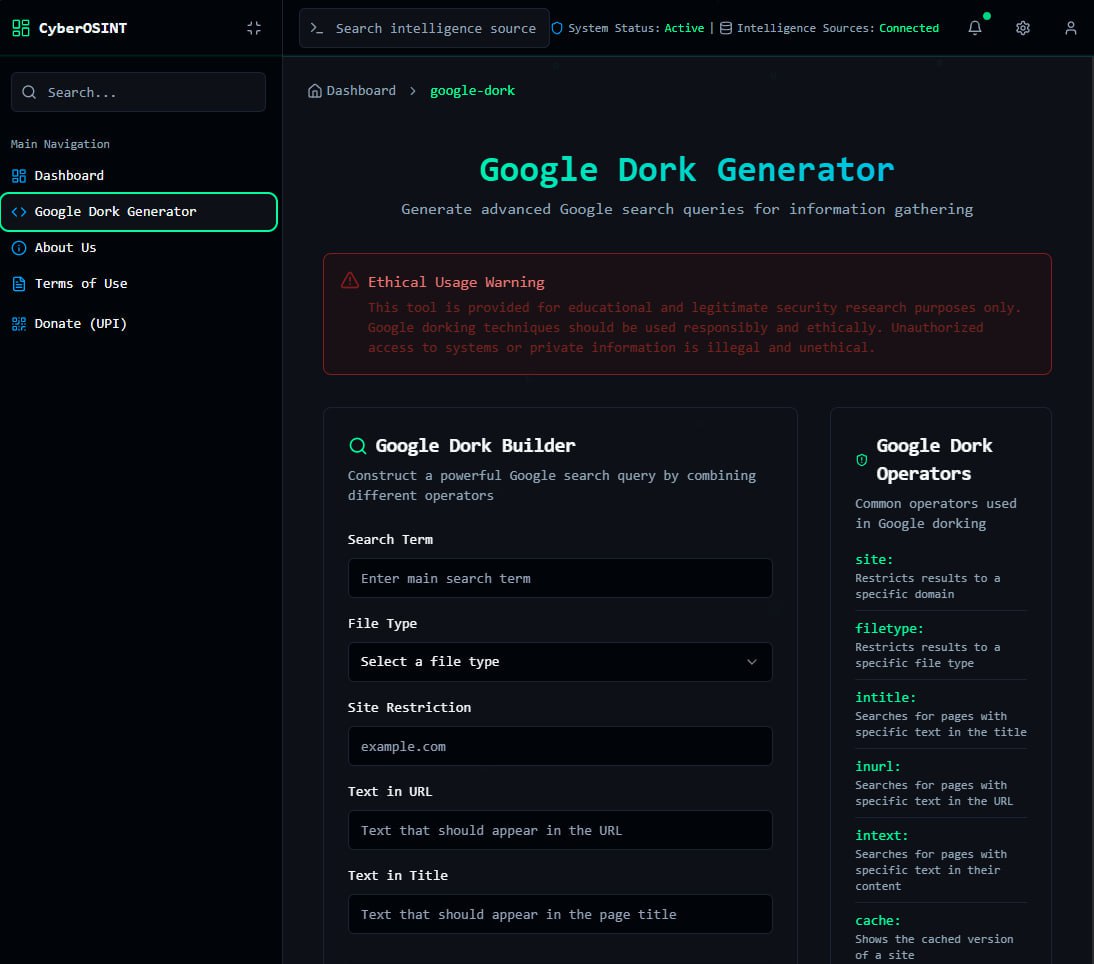Click the shield icon beside System Status
The height and width of the screenshot is (964, 1094).
(557, 28)
